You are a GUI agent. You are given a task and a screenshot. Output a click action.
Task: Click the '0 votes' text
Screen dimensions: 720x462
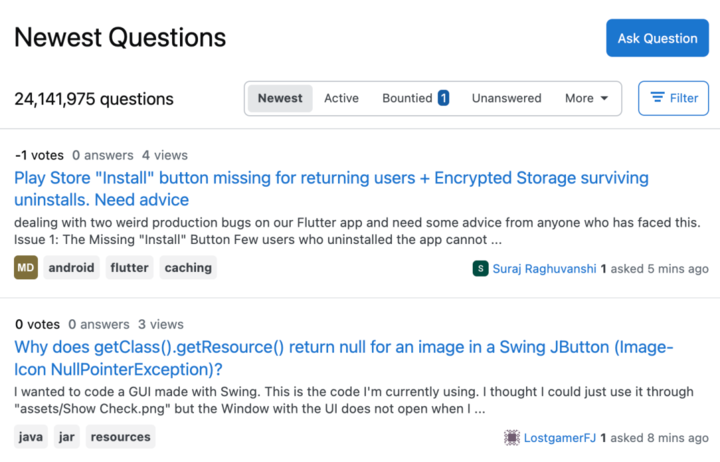(37, 324)
